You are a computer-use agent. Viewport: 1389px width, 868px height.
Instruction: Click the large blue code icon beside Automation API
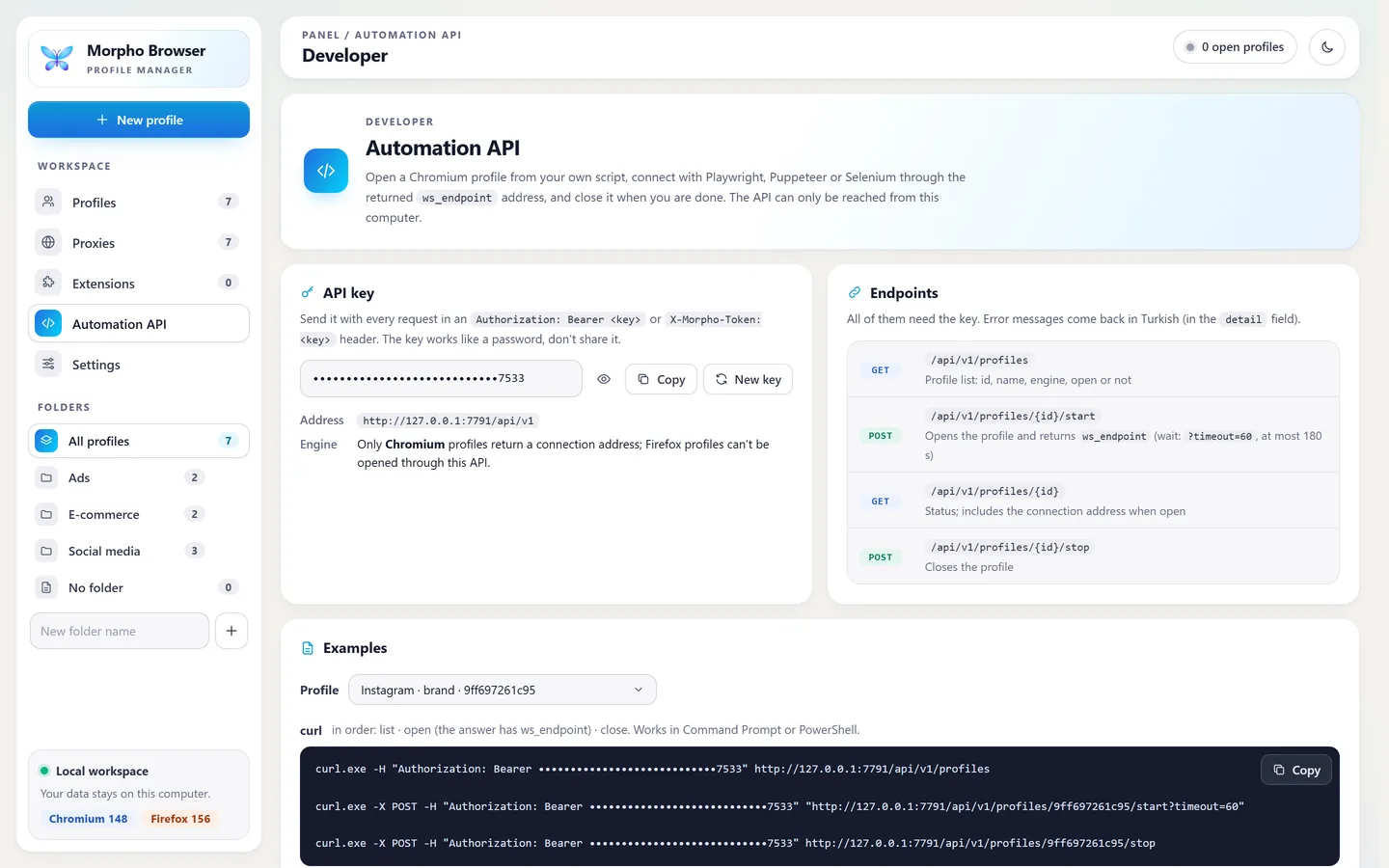click(326, 171)
